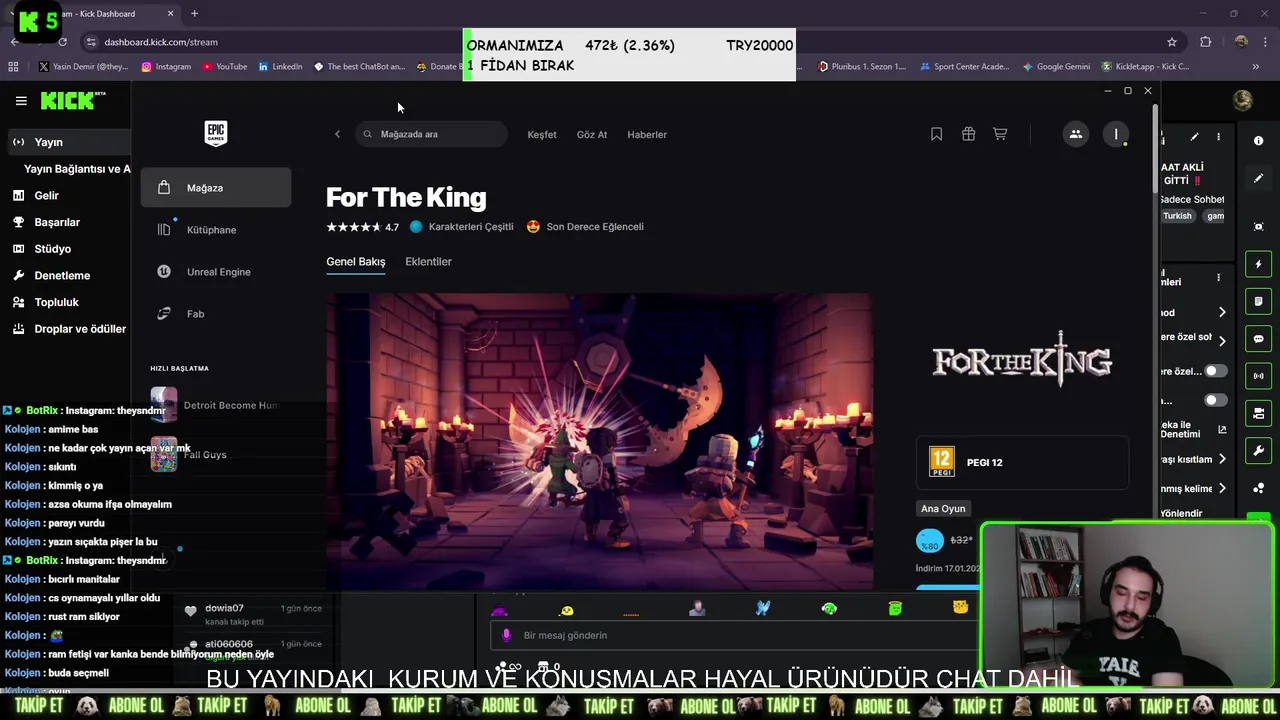Expand the 'kelime' banned words row chevron

tap(1221, 489)
